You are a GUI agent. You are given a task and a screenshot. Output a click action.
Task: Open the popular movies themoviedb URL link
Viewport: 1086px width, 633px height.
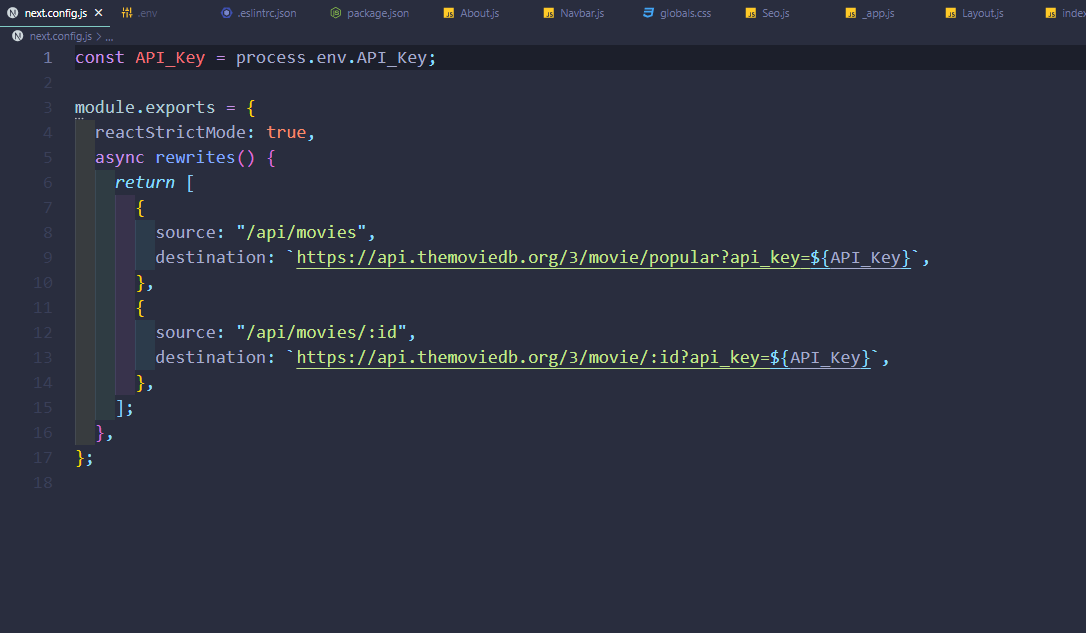pos(603,258)
